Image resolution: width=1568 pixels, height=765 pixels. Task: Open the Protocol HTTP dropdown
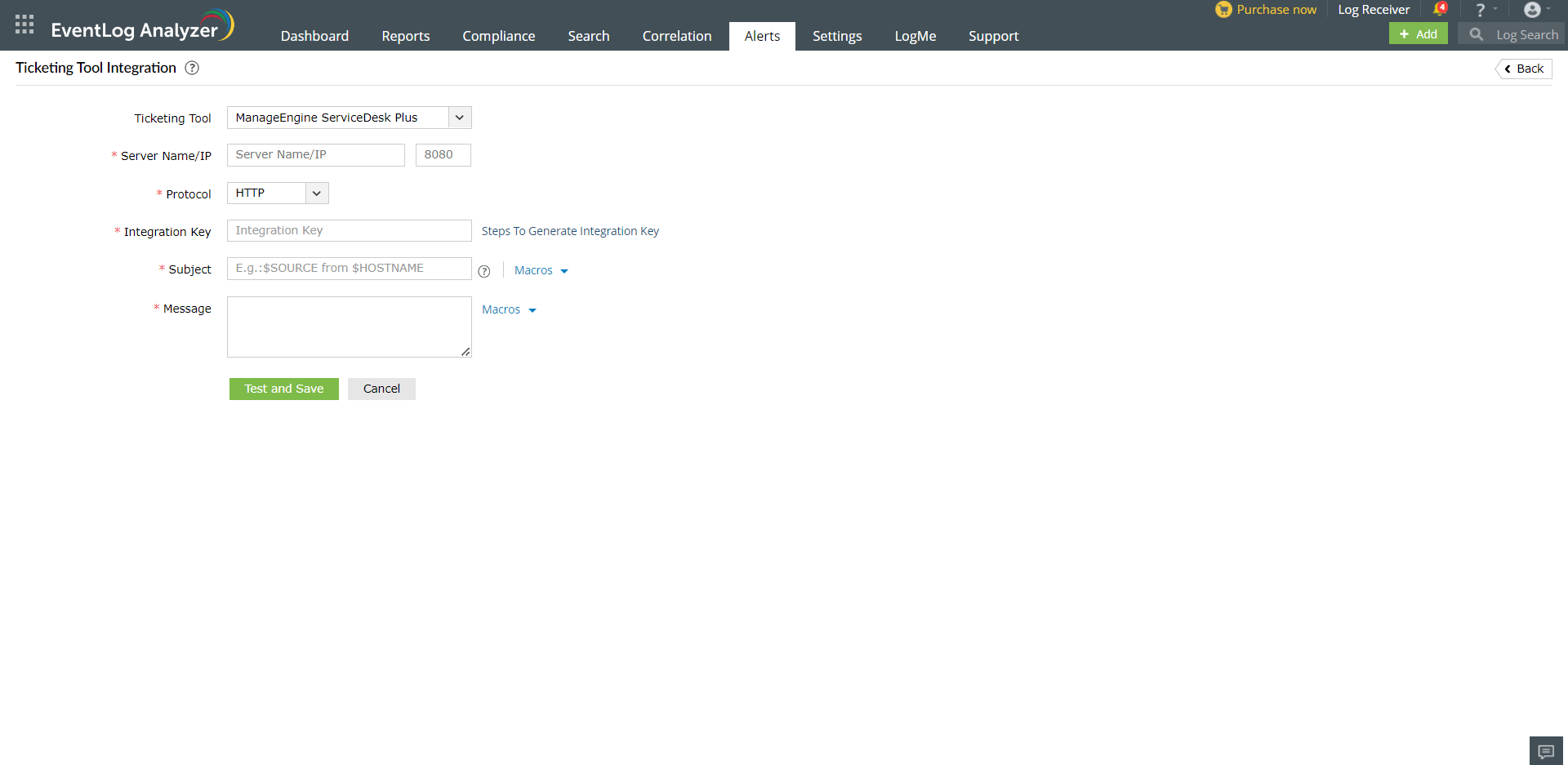(278, 193)
